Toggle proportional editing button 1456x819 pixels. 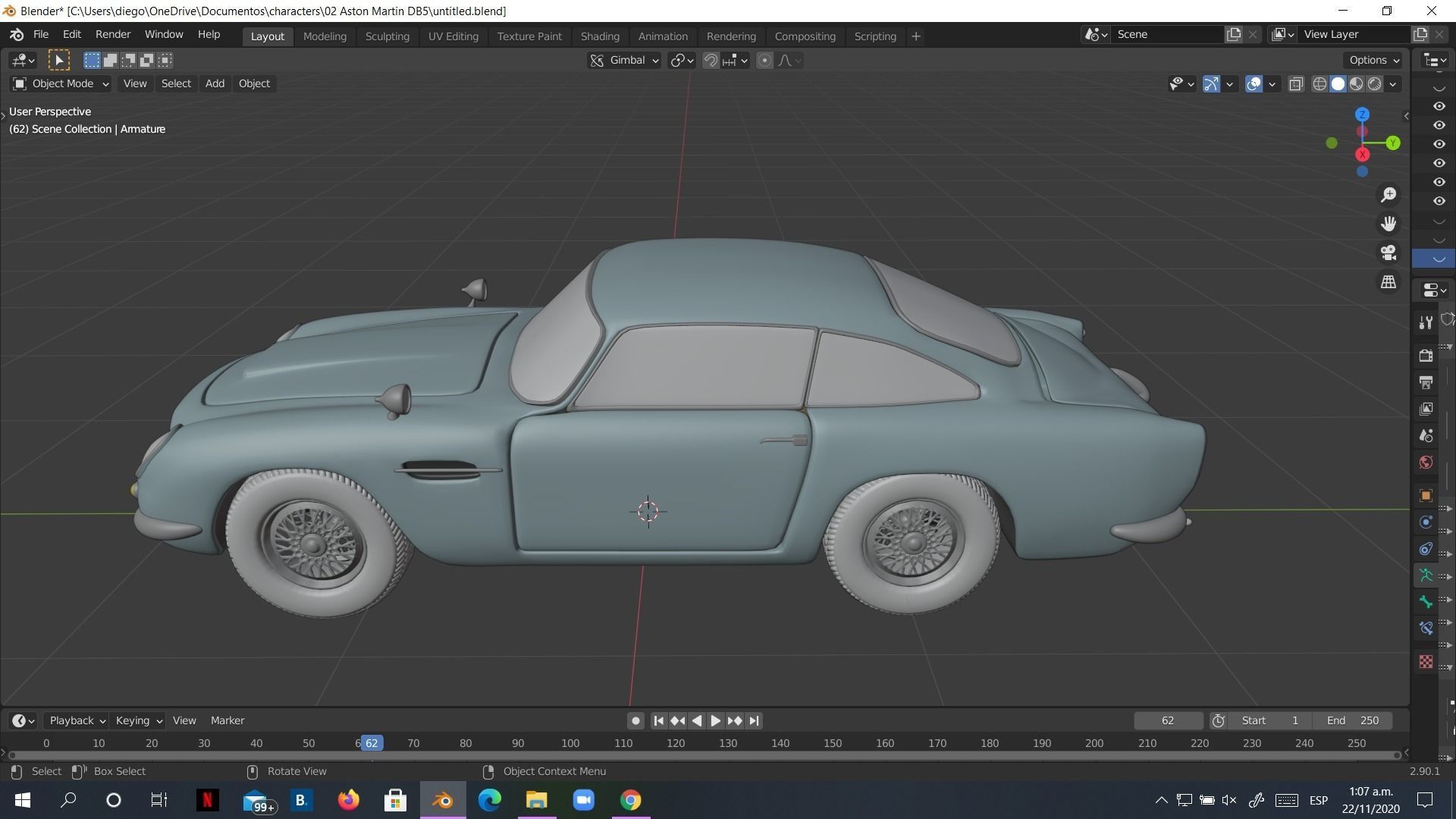[x=764, y=61]
